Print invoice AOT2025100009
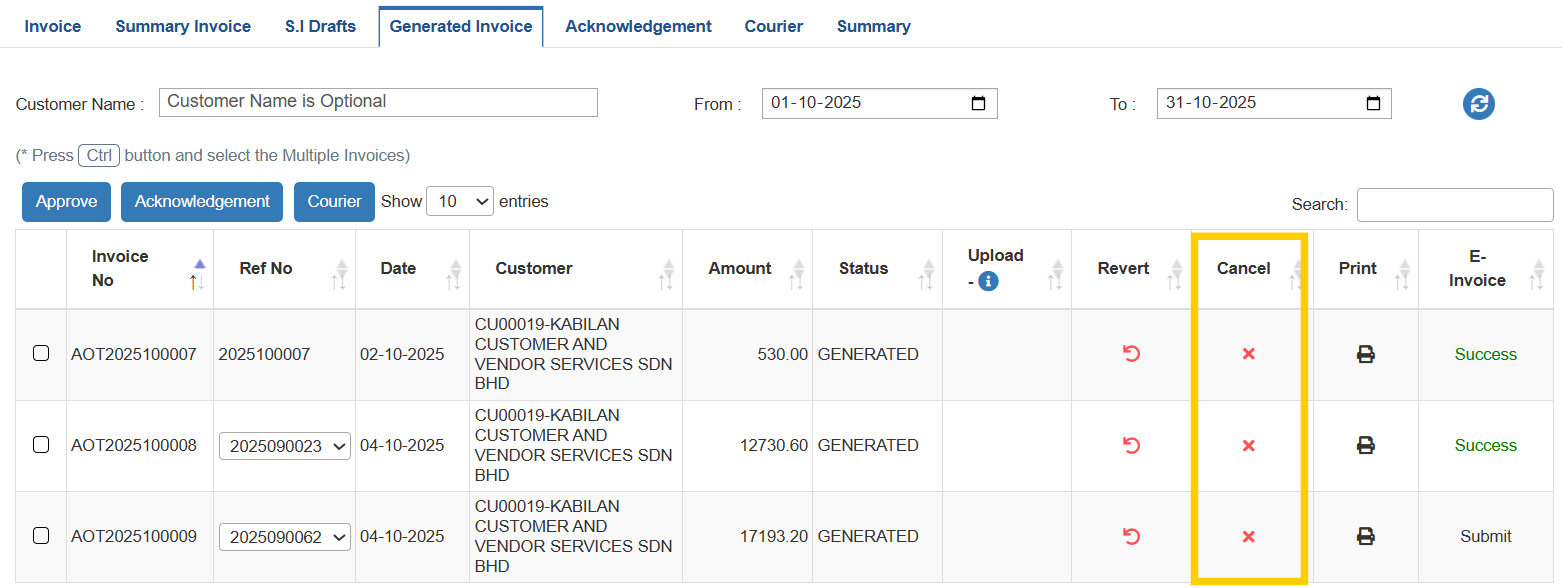The width and height of the screenshot is (1562, 588). (1365, 536)
